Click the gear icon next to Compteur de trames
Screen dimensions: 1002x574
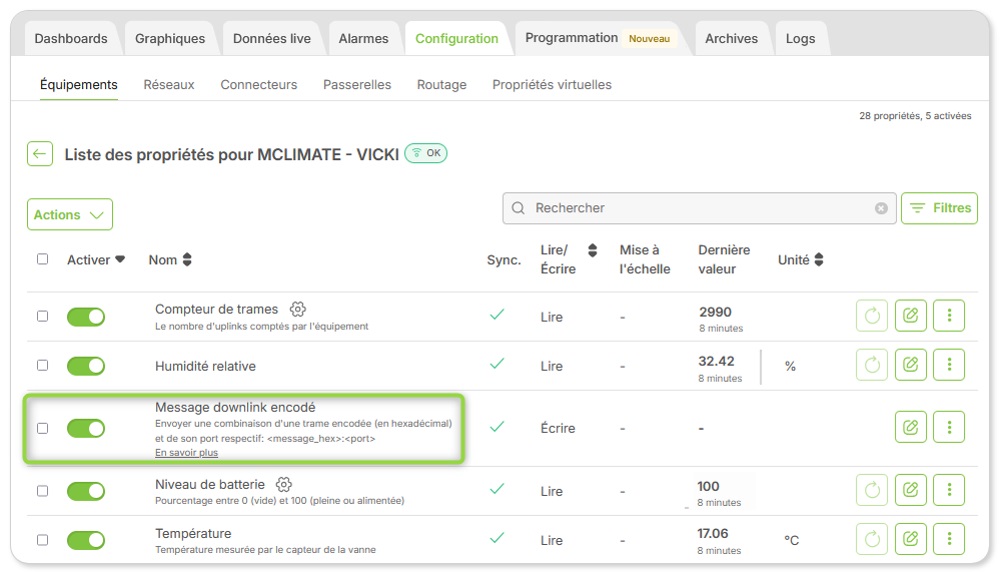point(298,309)
